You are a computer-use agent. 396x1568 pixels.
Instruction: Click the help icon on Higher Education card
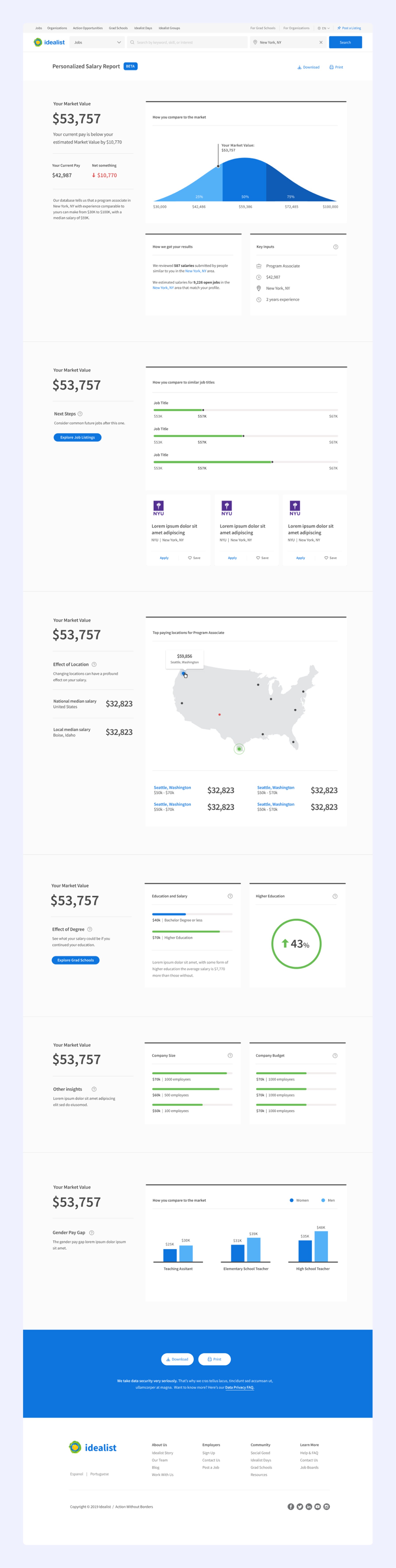(x=335, y=896)
